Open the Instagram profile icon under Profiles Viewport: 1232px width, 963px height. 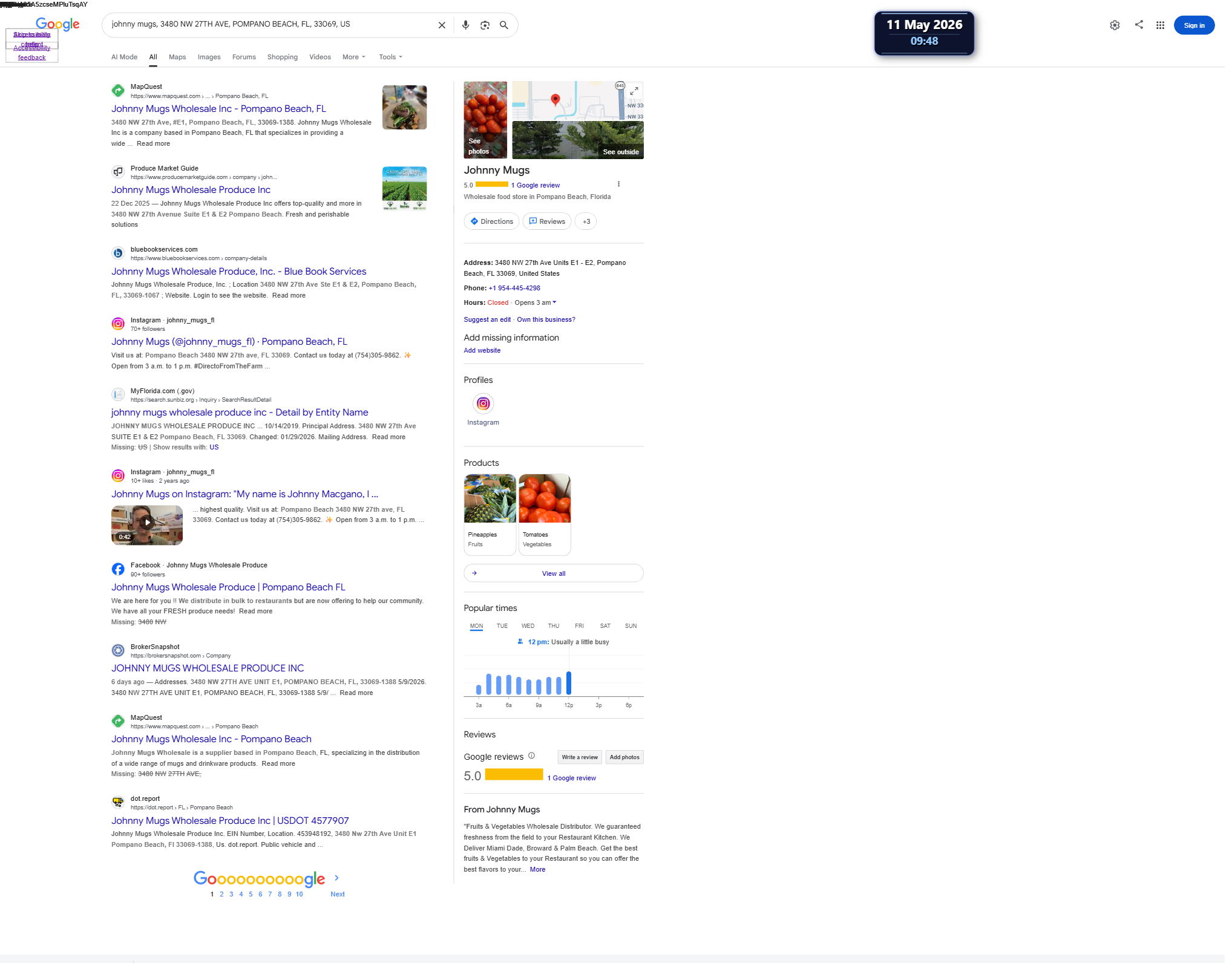point(483,403)
